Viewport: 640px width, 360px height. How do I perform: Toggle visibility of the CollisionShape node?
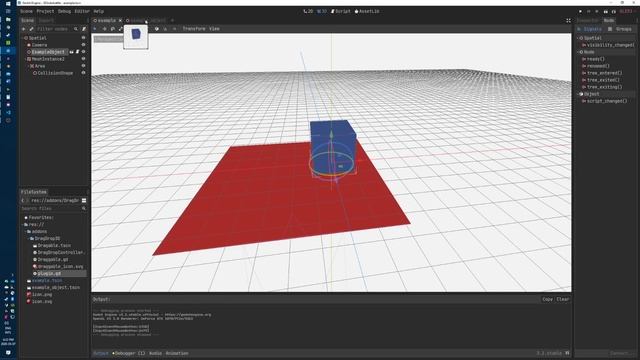coord(83,73)
